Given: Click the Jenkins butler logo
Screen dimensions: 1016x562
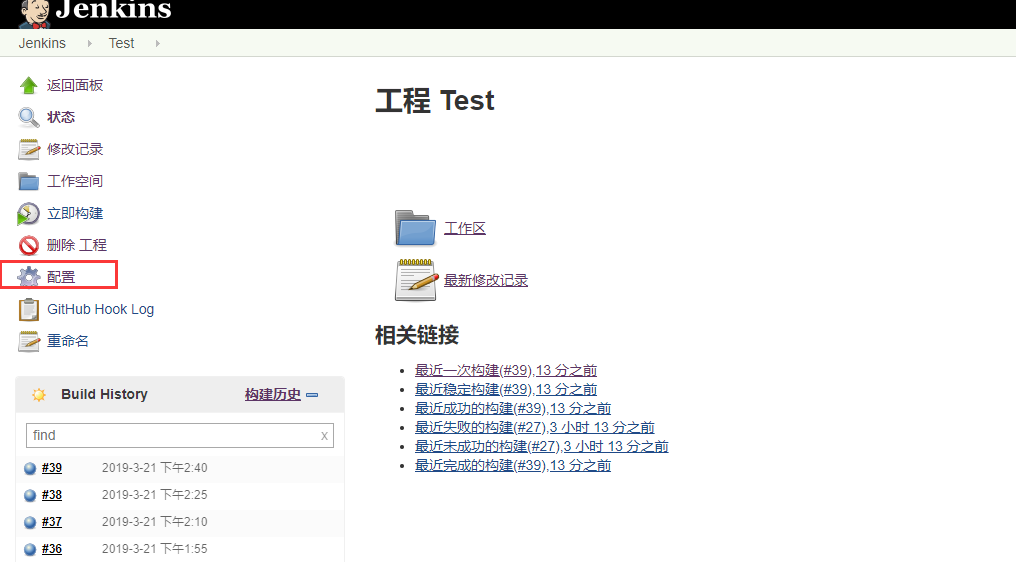Looking at the screenshot, I should click(35, 14).
